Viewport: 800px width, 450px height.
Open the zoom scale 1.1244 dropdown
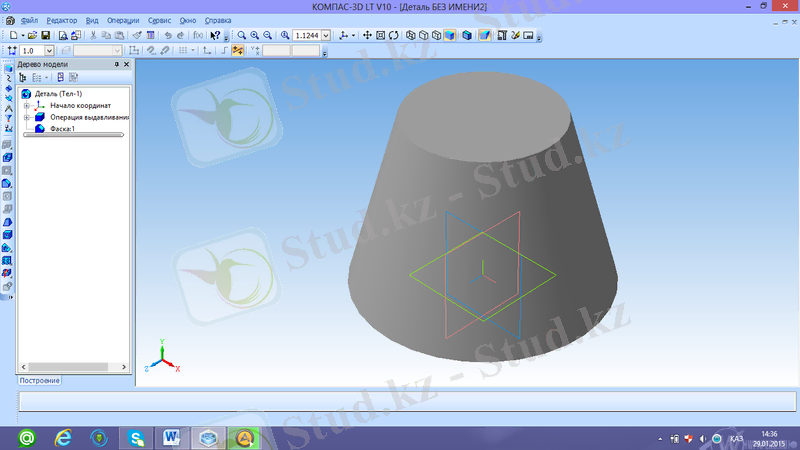pyautogui.click(x=328, y=35)
